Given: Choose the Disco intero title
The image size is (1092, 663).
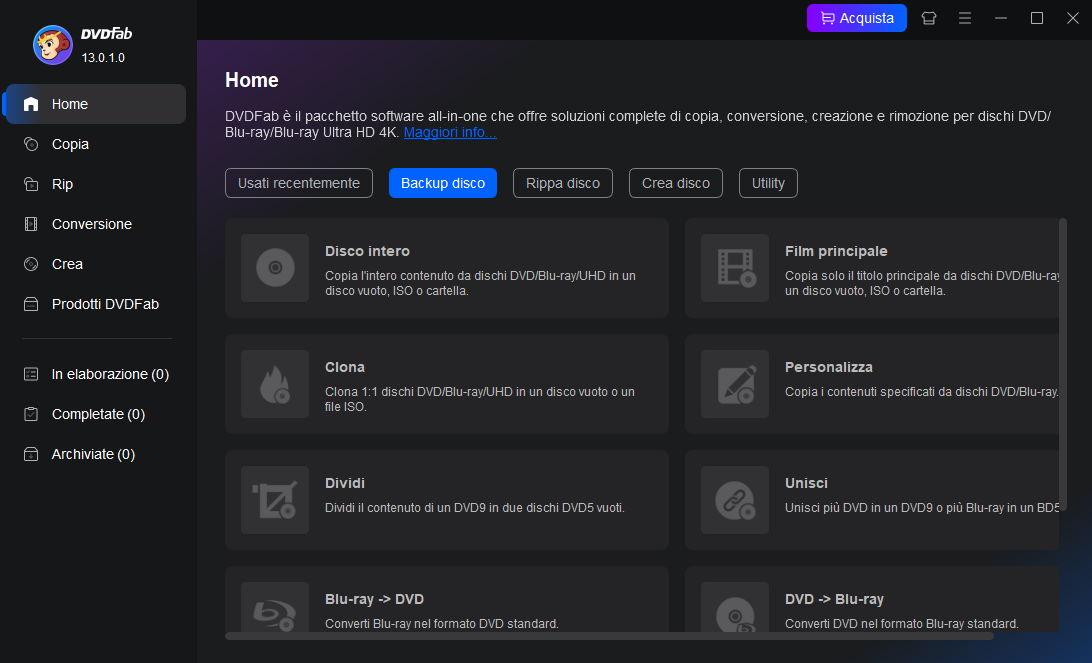Looking at the screenshot, I should 367,251.
